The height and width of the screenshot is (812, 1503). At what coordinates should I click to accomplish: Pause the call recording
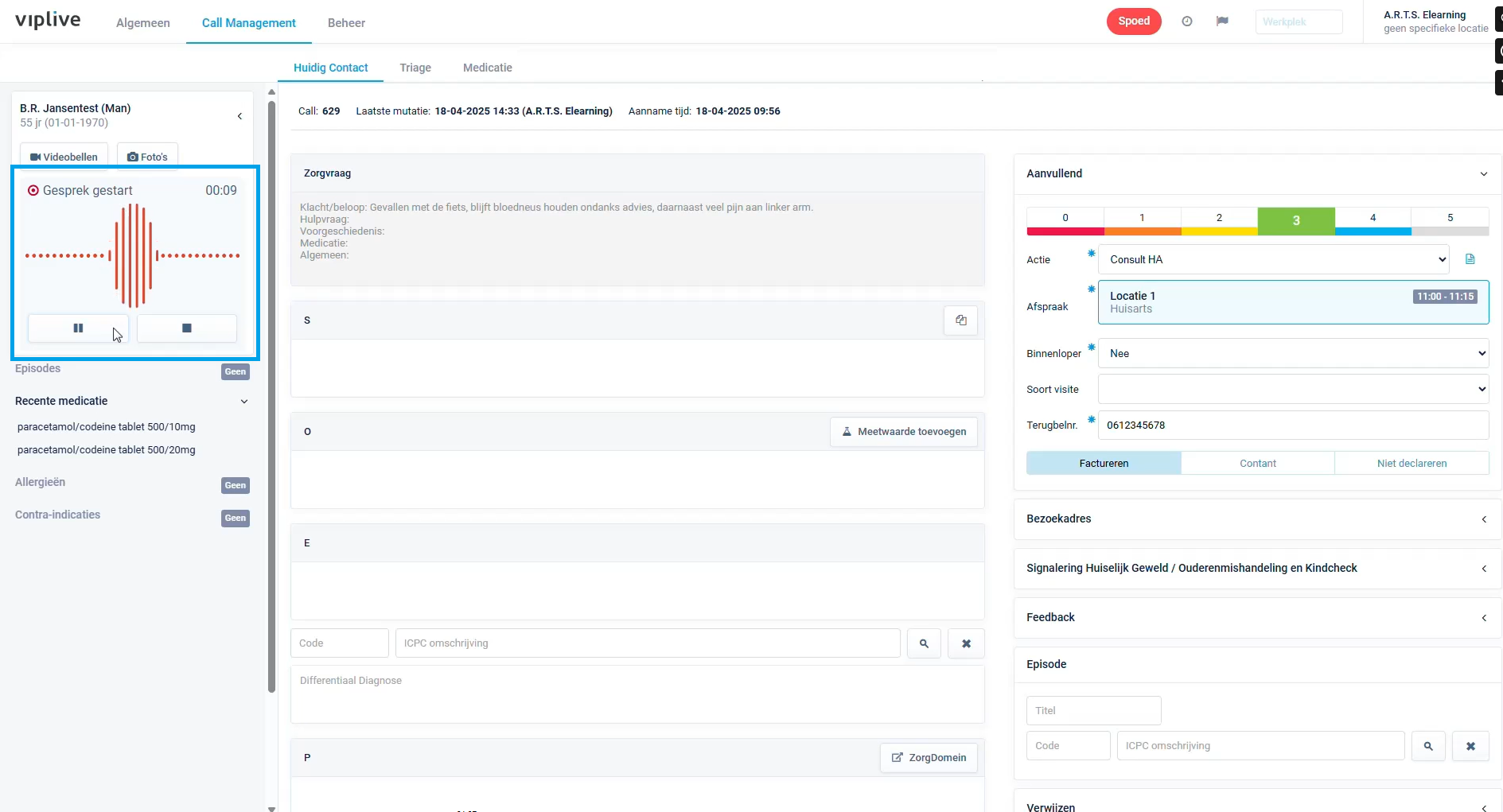78,328
